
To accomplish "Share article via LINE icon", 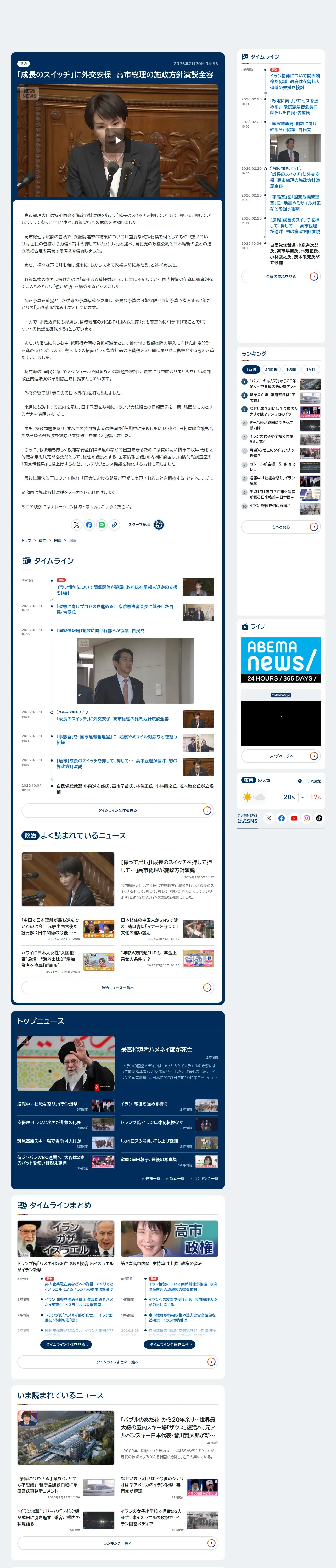I will pyautogui.click(x=102, y=525).
